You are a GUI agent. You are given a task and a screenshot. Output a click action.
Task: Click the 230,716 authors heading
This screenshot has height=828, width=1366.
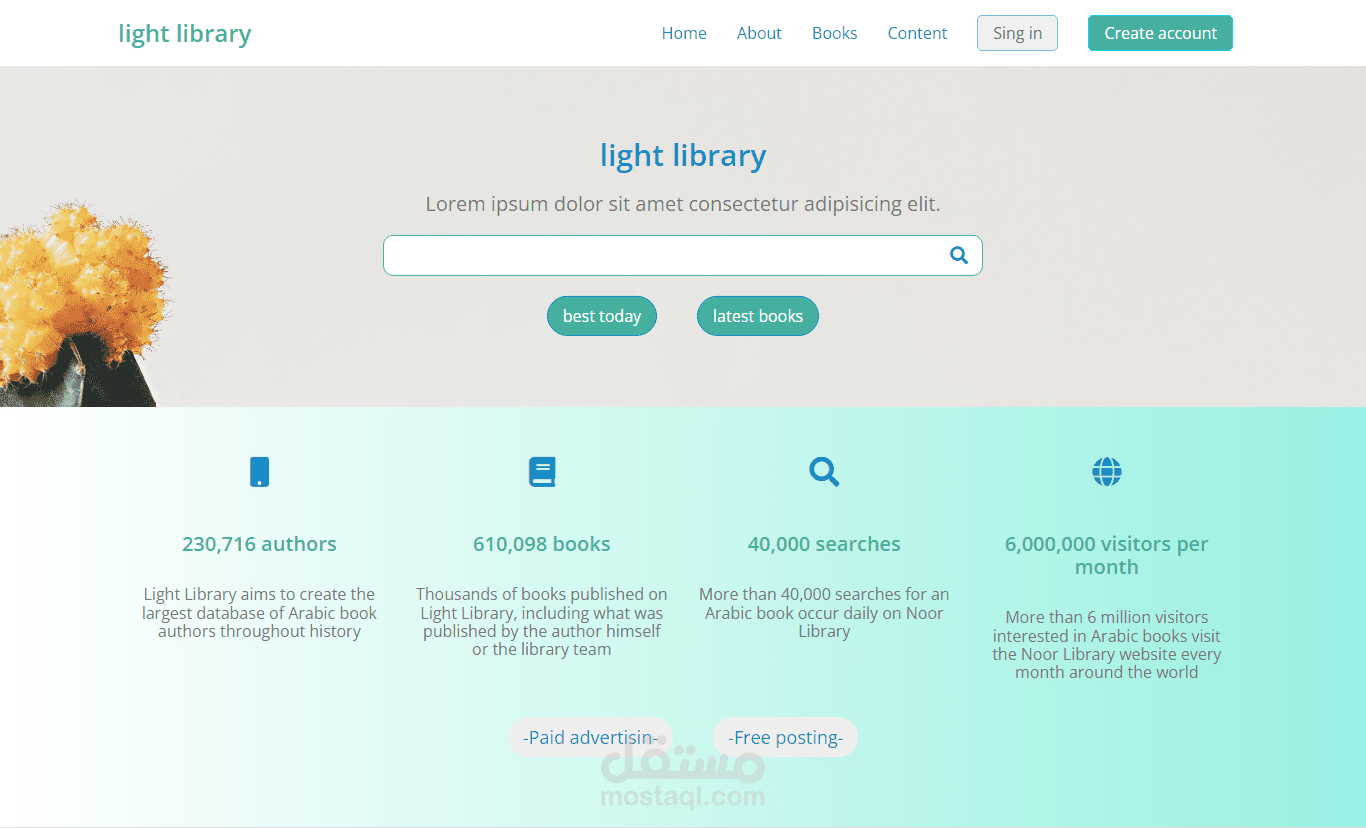click(x=259, y=543)
